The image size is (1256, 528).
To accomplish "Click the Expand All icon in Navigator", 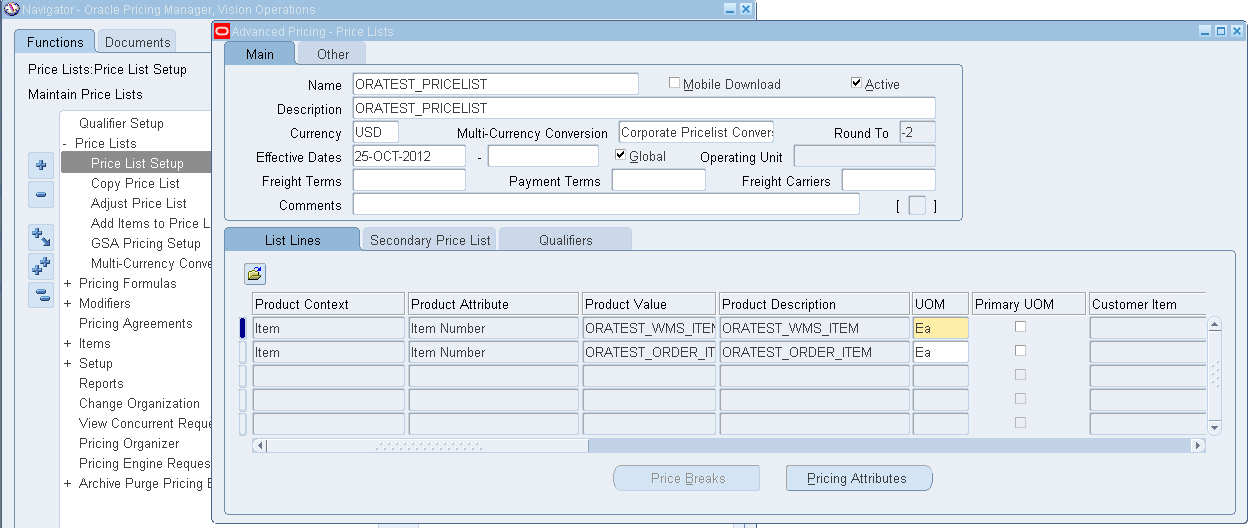I will coord(41,266).
